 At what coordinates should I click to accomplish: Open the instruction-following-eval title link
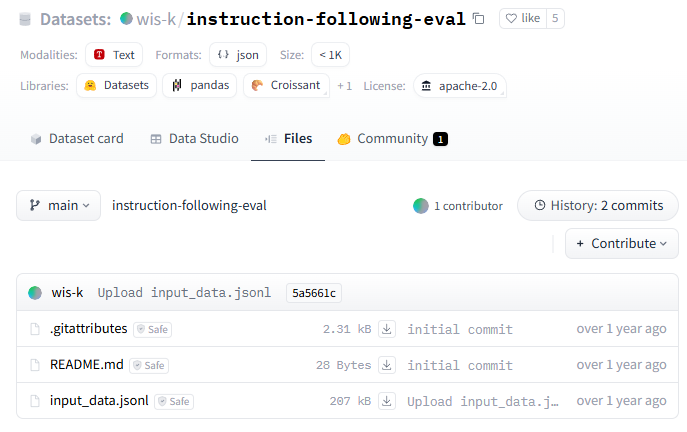point(326,19)
